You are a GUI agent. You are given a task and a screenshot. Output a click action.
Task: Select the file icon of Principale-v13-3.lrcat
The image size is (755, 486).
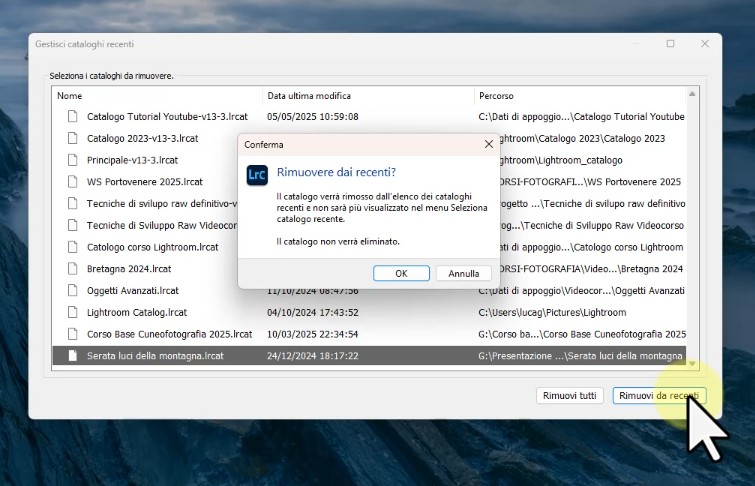tap(73, 160)
